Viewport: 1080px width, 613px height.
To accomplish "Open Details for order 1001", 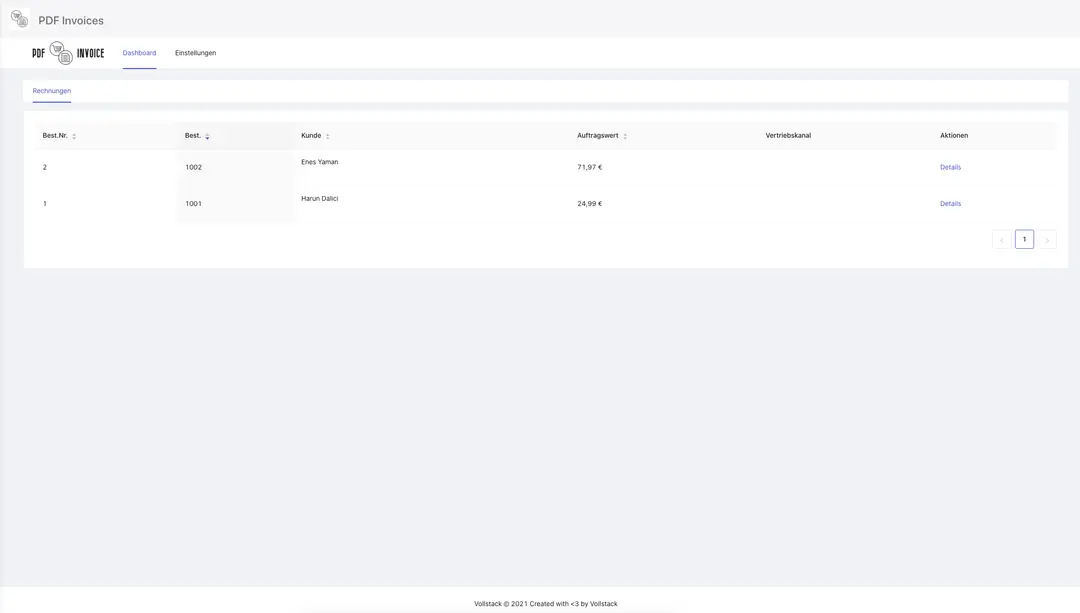I will (x=950, y=204).
